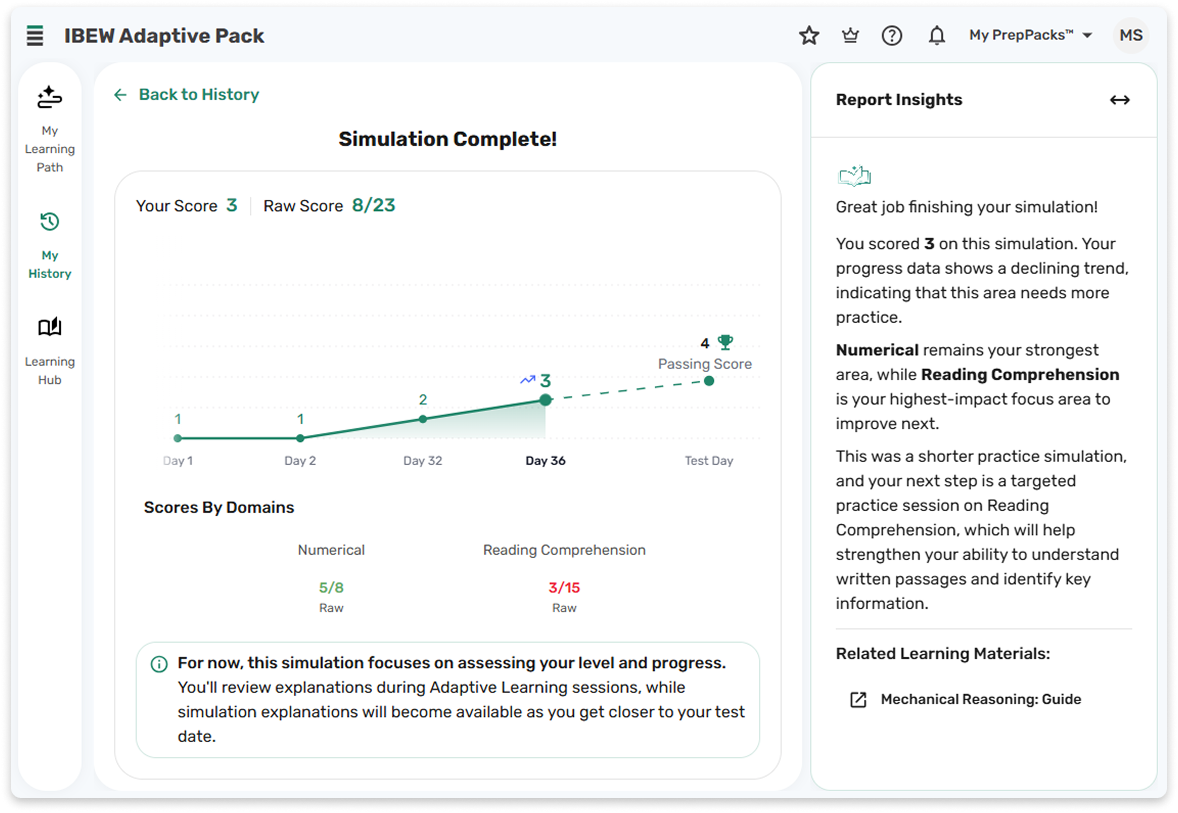Select the Day 1 chart point
Image resolution: width=1178 pixels, height=813 pixels.
pyautogui.click(x=178, y=438)
